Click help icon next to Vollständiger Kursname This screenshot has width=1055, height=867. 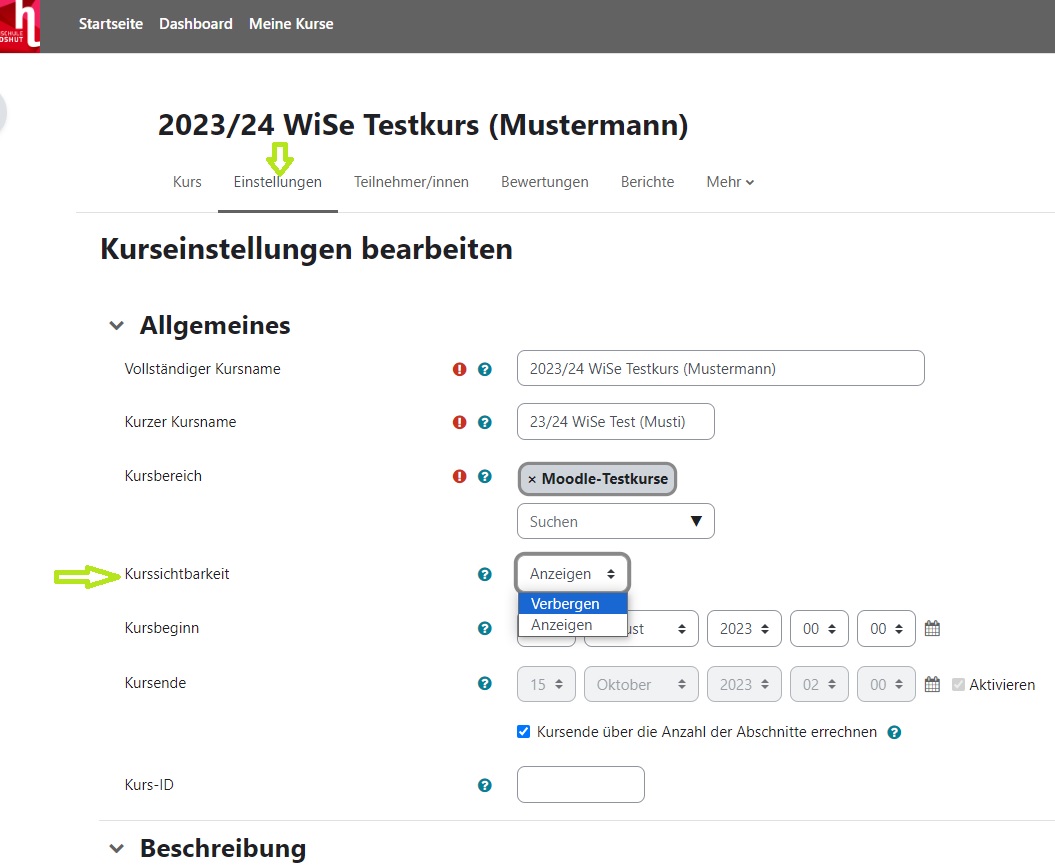485,369
